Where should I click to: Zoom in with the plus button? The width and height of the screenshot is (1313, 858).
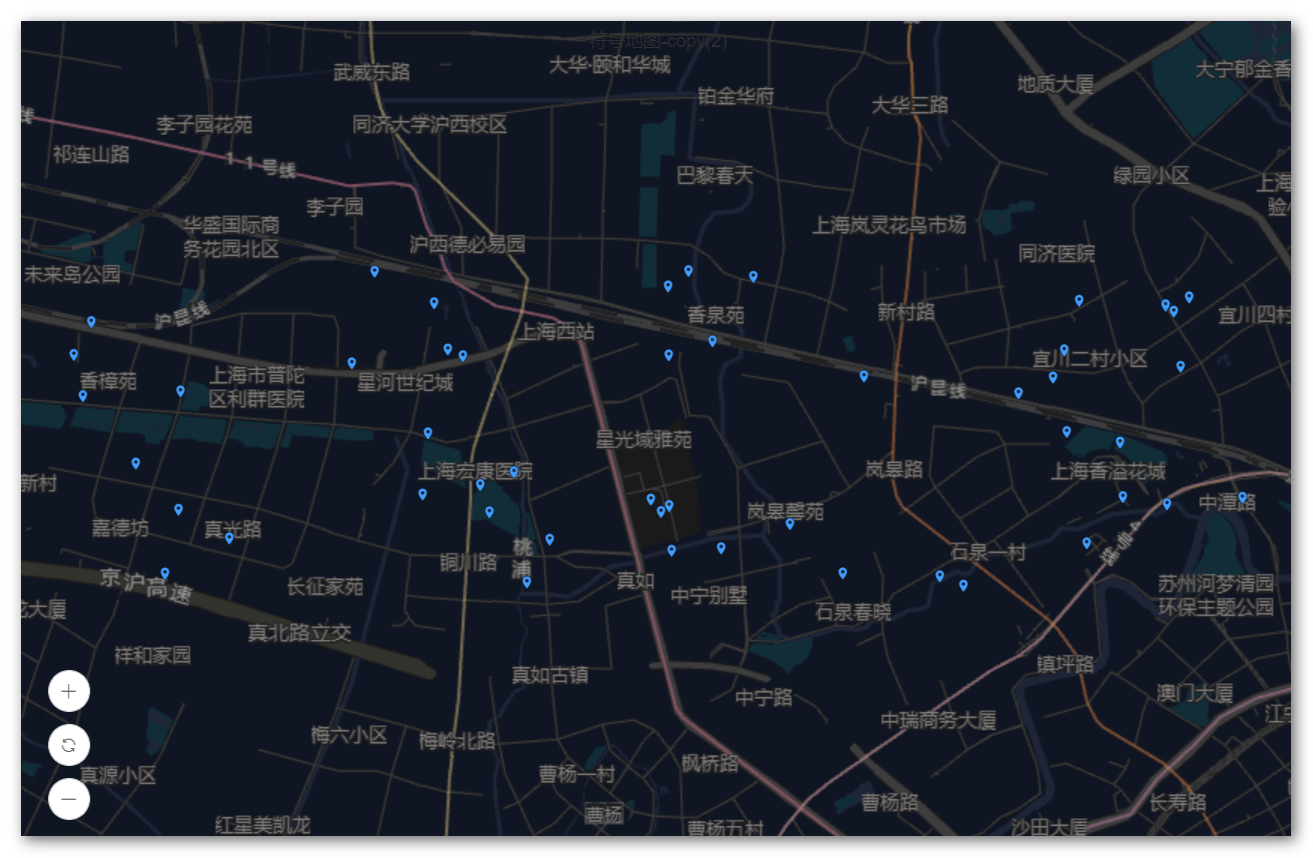point(69,691)
